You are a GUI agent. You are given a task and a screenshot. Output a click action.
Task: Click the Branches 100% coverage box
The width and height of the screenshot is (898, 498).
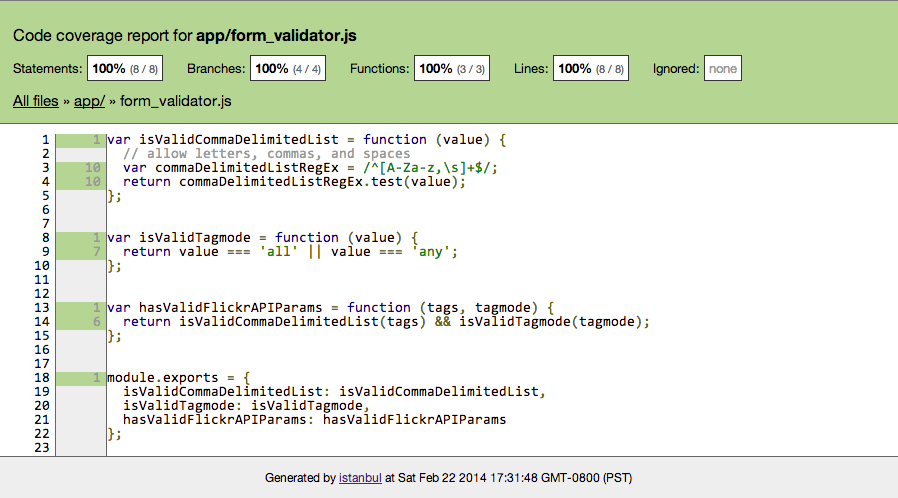point(288,68)
